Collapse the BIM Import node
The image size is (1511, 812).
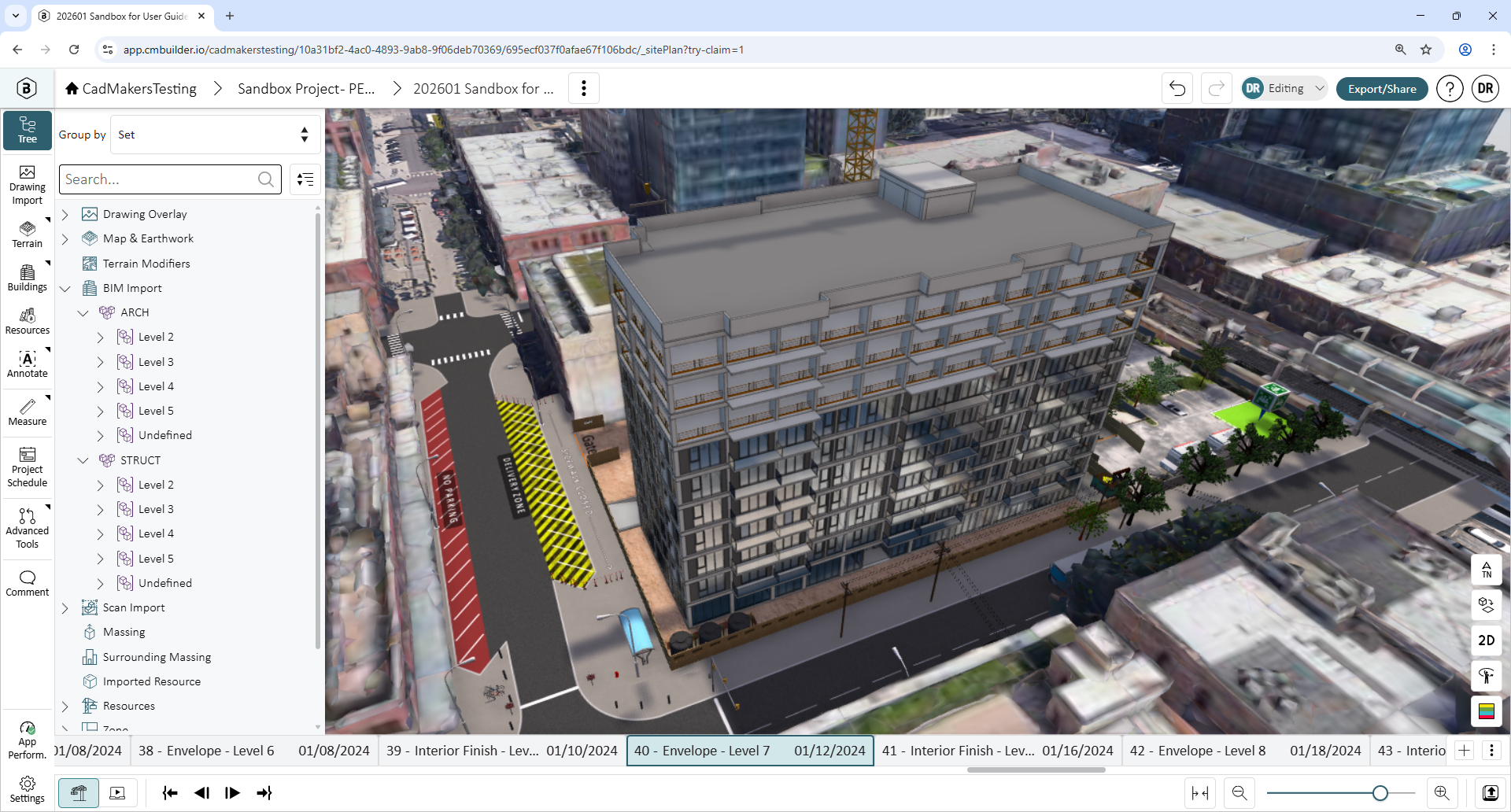65,288
